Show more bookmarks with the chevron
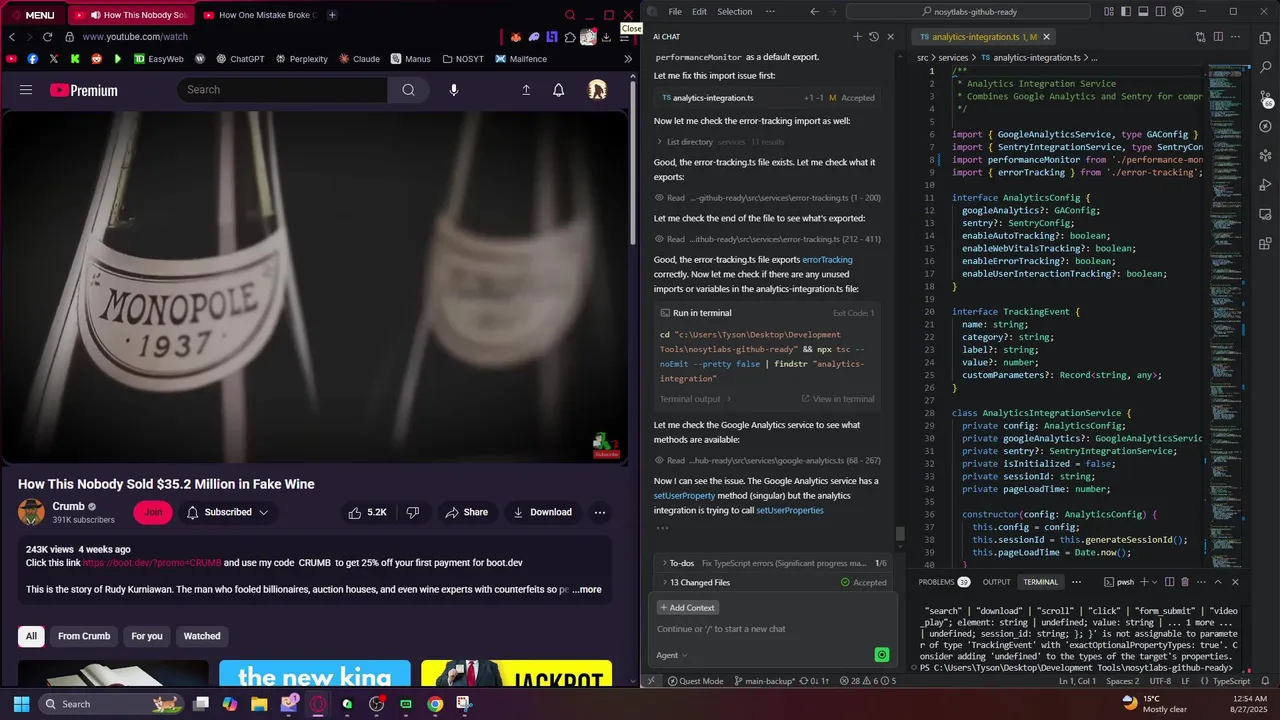The height and width of the screenshot is (720, 1280). point(628,59)
